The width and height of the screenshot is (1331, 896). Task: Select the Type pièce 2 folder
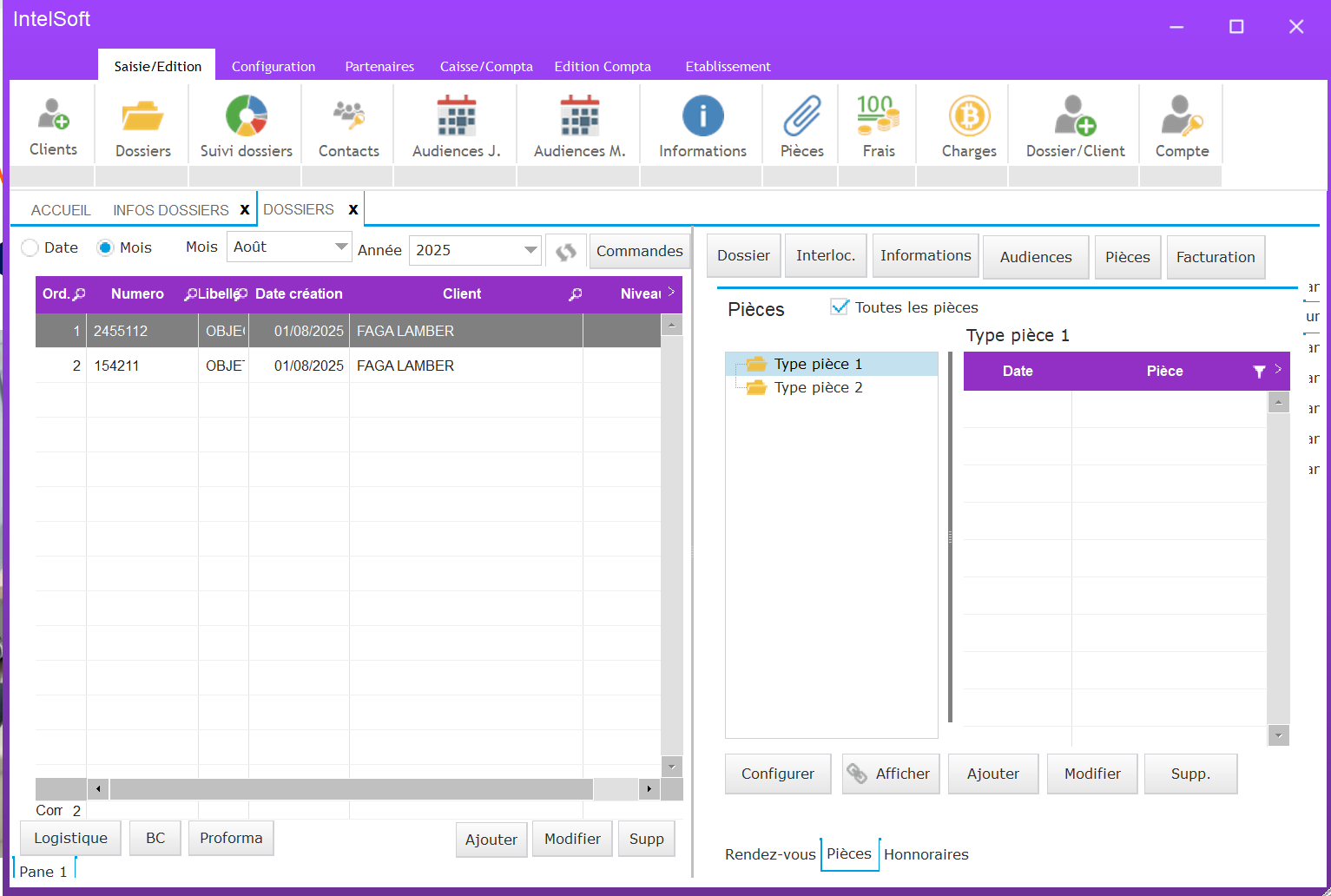[818, 388]
